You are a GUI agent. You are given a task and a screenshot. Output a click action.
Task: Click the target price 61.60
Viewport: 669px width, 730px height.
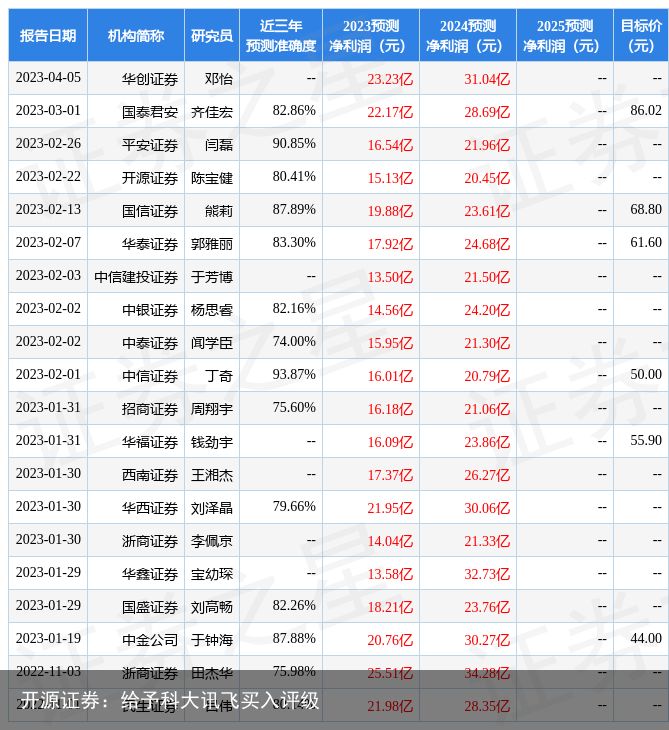pos(646,243)
